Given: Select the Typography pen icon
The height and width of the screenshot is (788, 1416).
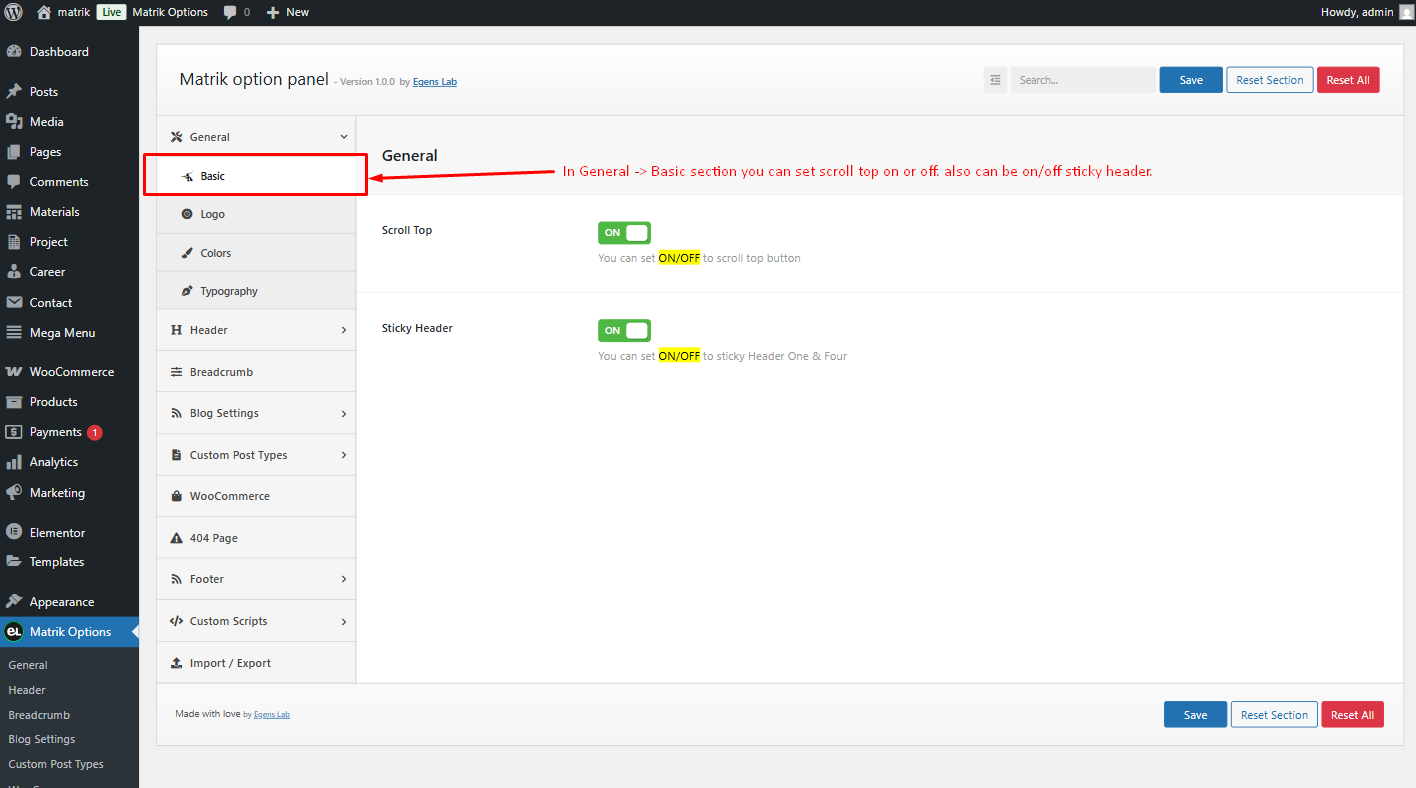Looking at the screenshot, I should [x=187, y=291].
